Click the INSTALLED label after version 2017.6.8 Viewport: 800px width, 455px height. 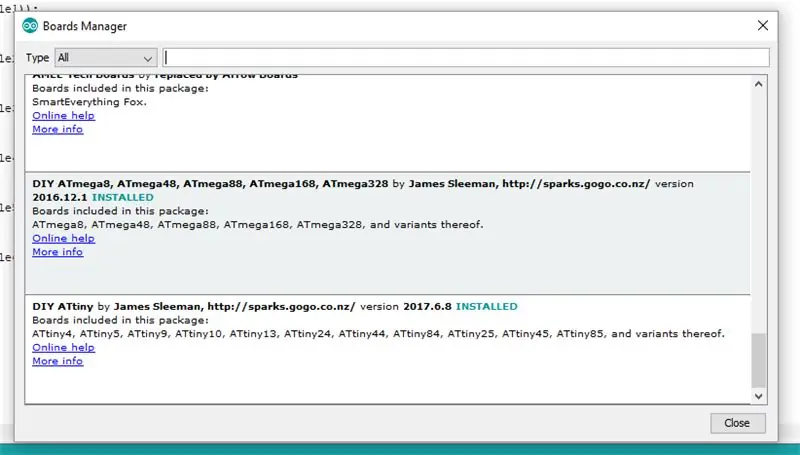pos(487,307)
